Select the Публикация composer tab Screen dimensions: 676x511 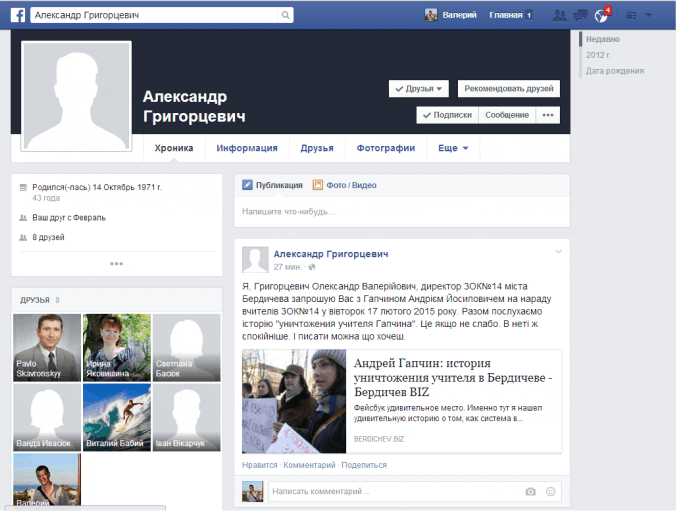pos(272,185)
